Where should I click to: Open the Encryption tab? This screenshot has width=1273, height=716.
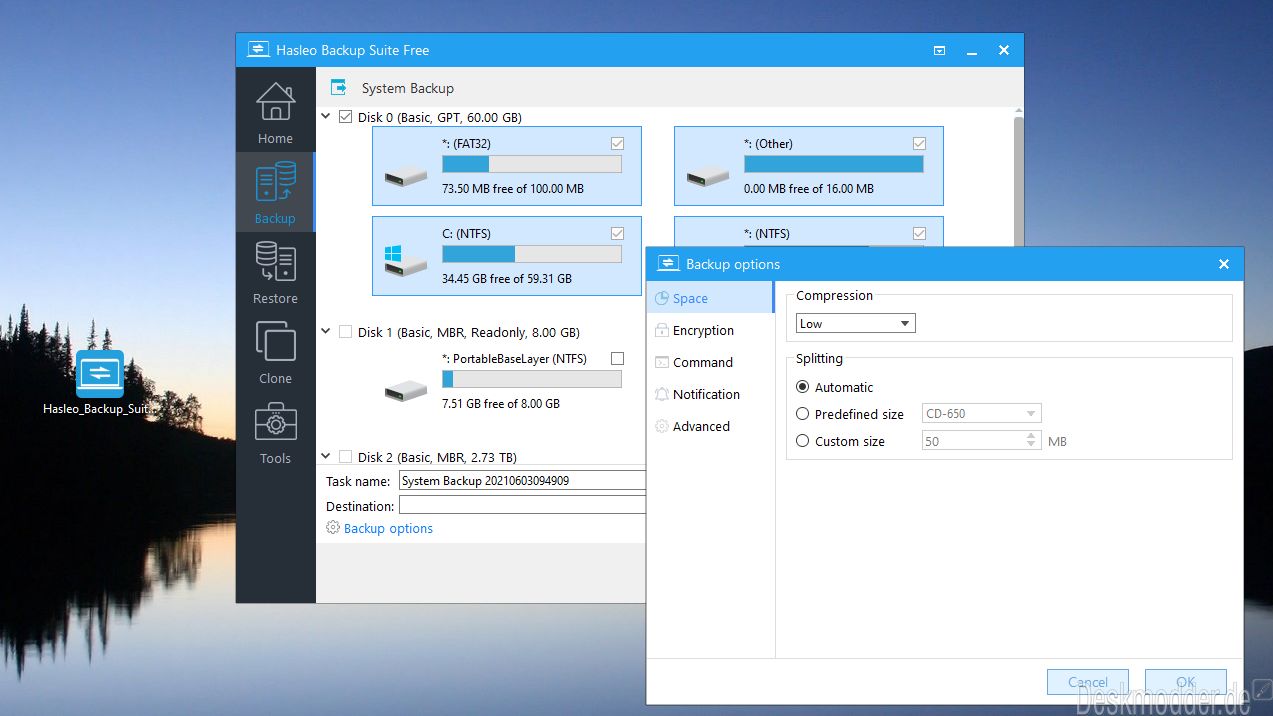(710, 330)
